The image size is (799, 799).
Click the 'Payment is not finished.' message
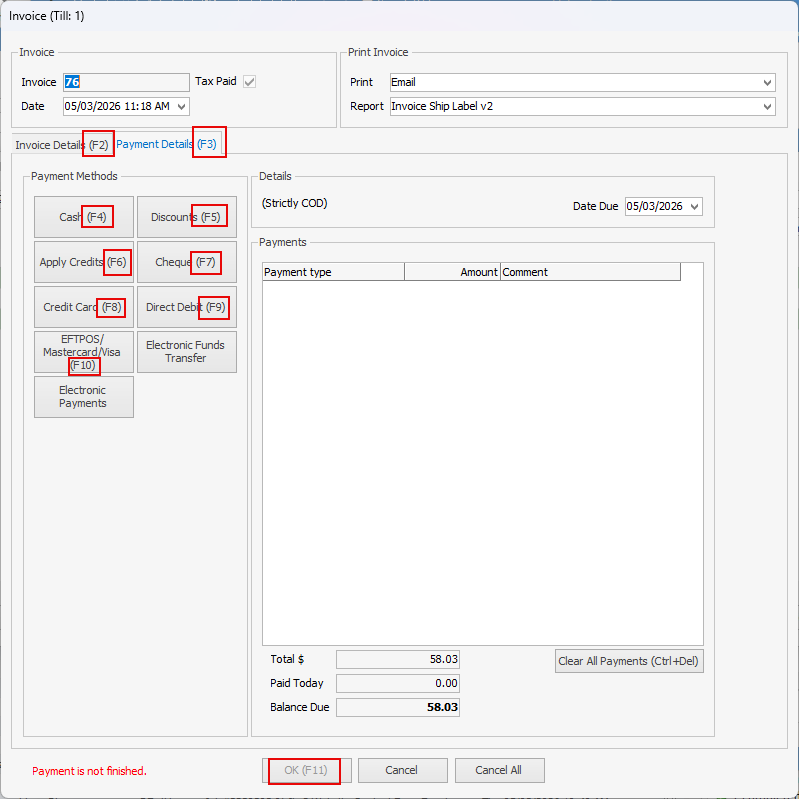pyautogui.click(x=89, y=771)
